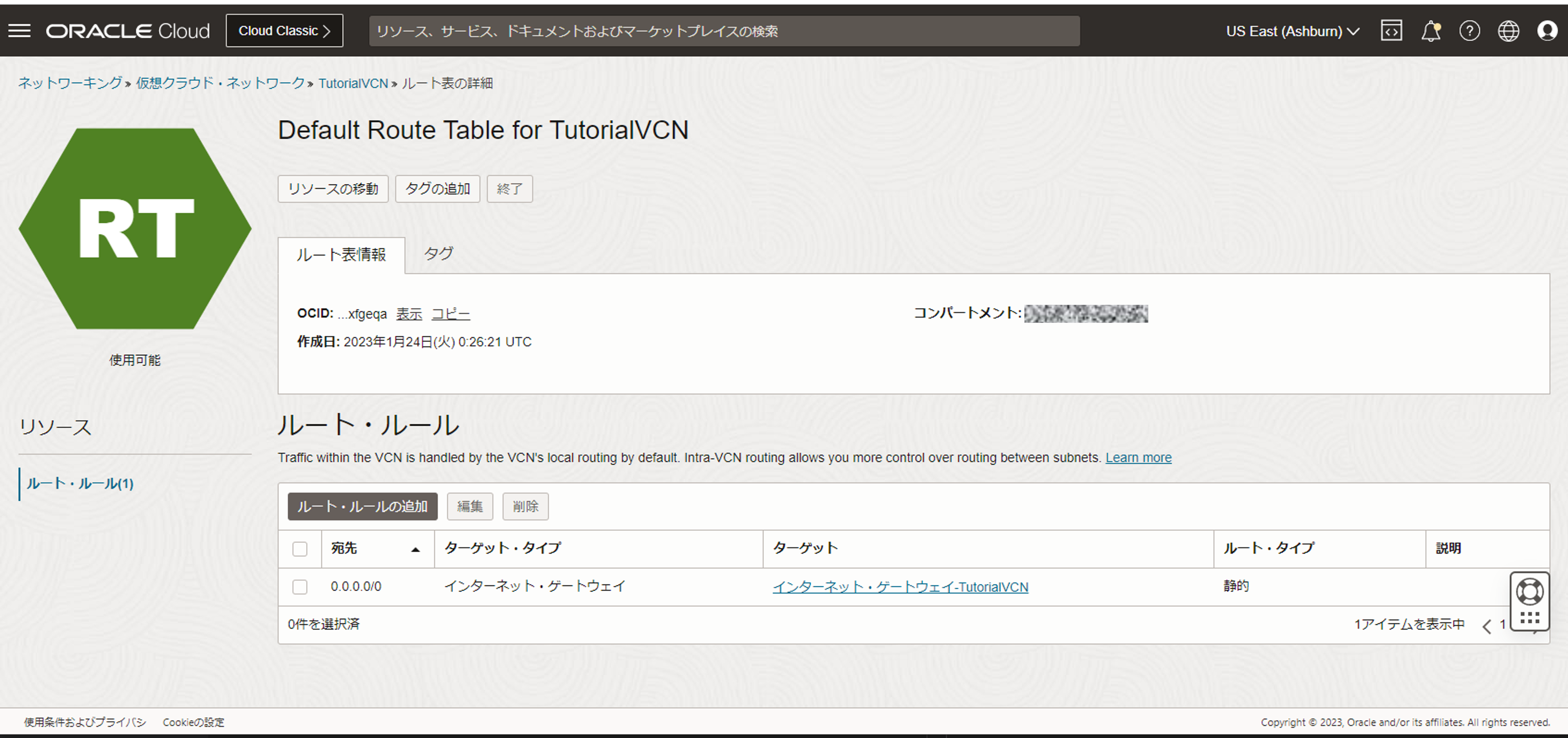This screenshot has height=738, width=1568.
Task: Open the hamburger navigation menu
Action: [x=20, y=31]
